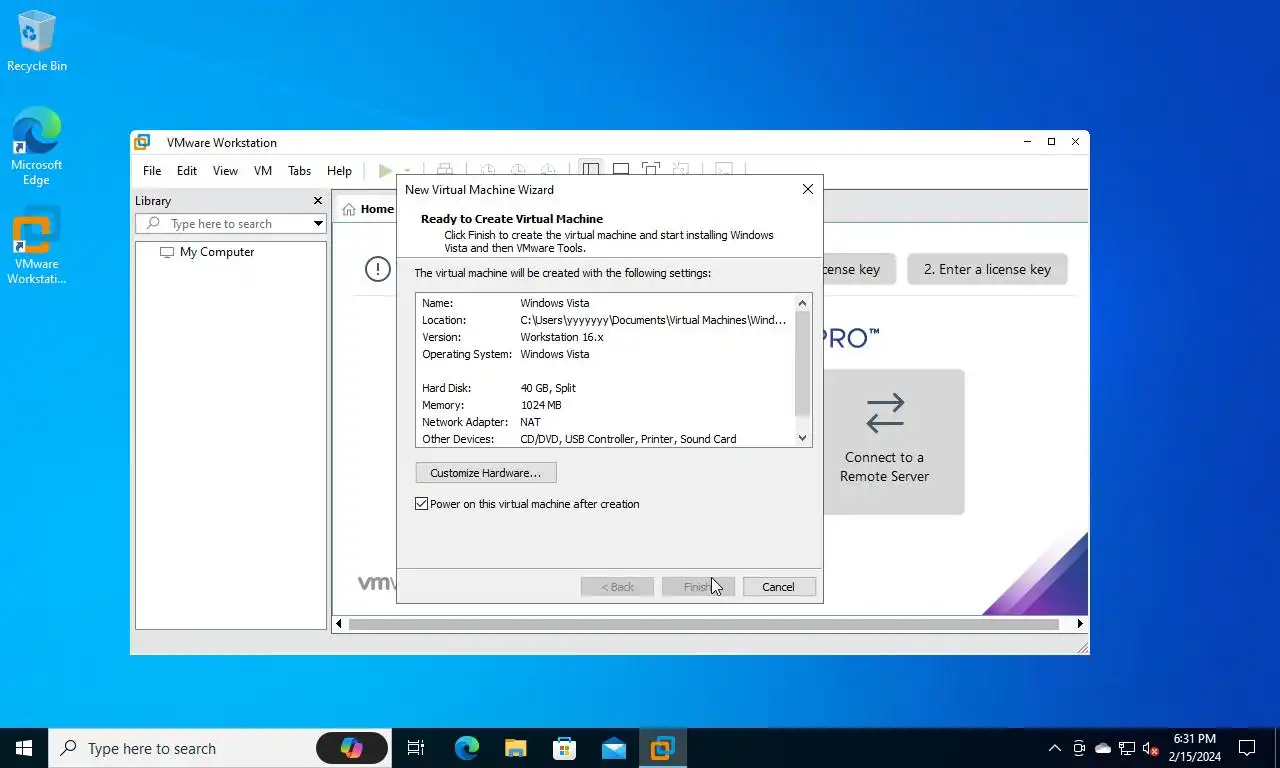Screen dimensions: 1280x768
Task: Click the 'NAT' network adapter value
Action: point(530,422)
